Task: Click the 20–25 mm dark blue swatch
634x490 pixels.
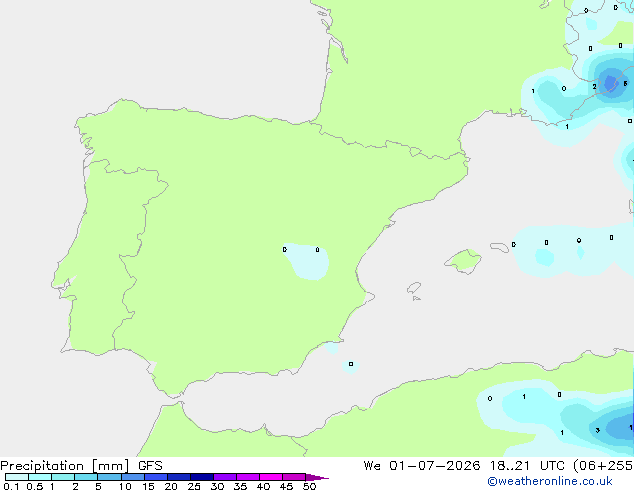Action: click(x=178, y=477)
